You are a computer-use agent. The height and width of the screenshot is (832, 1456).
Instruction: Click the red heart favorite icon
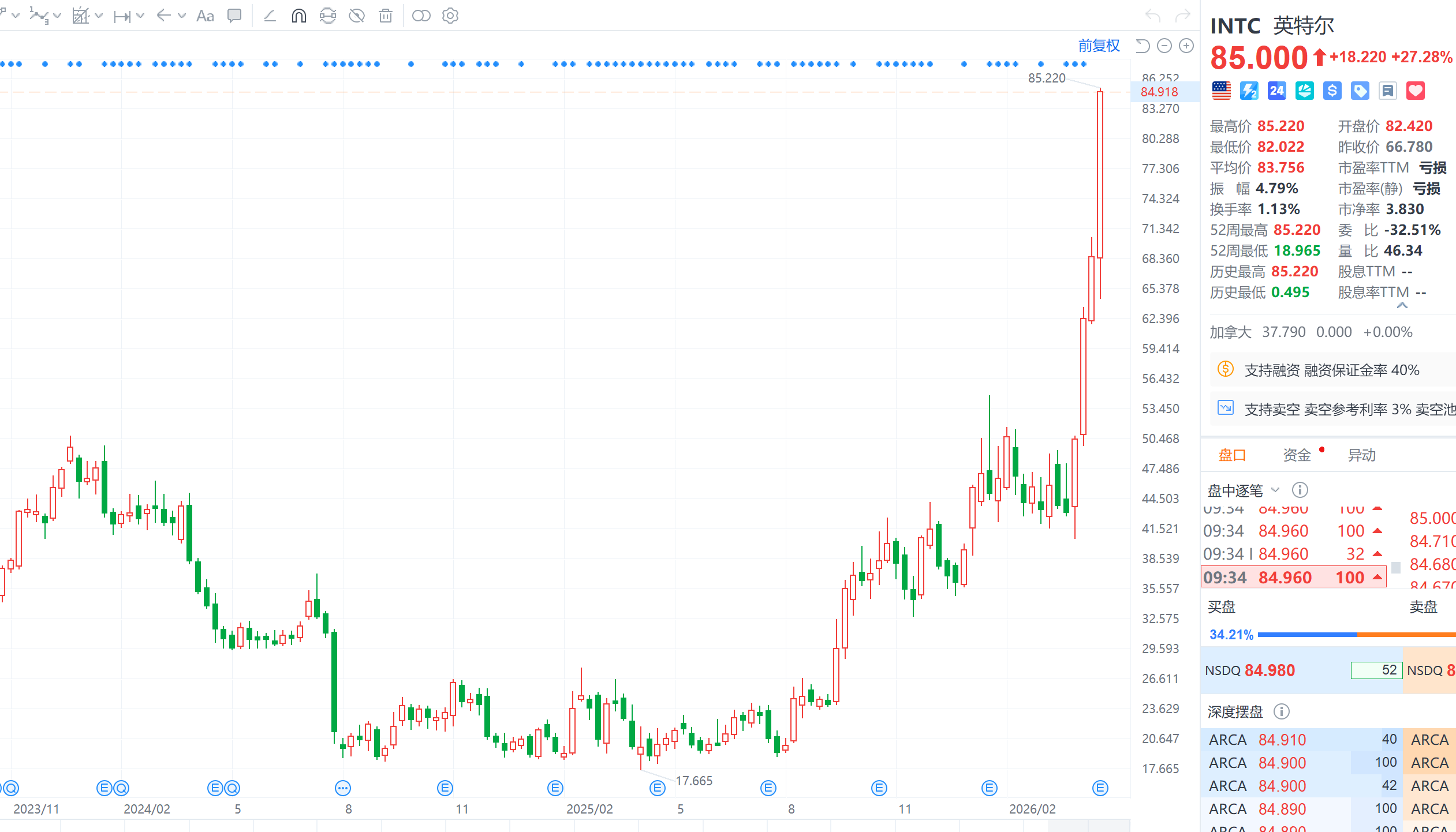coord(1415,91)
